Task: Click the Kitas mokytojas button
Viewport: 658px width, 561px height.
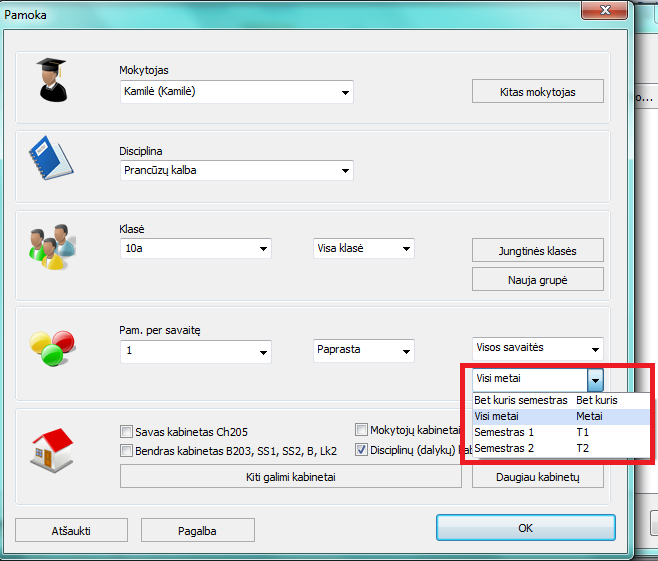Action: pos(538,92)
